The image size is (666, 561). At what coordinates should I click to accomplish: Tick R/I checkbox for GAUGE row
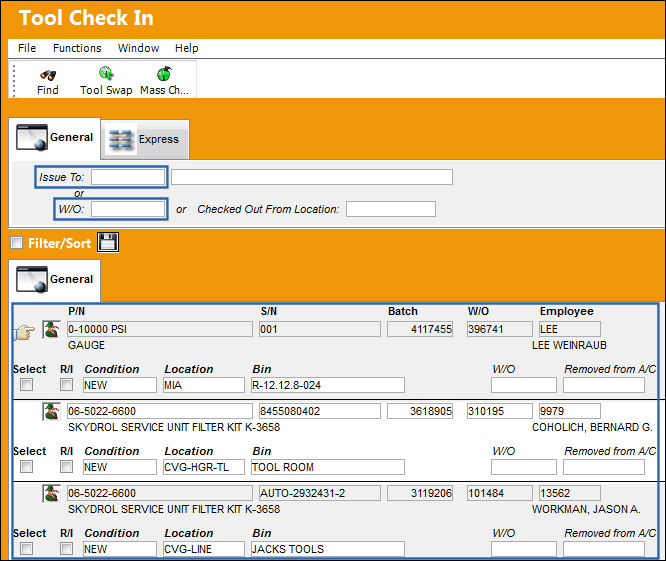(66, 385)
